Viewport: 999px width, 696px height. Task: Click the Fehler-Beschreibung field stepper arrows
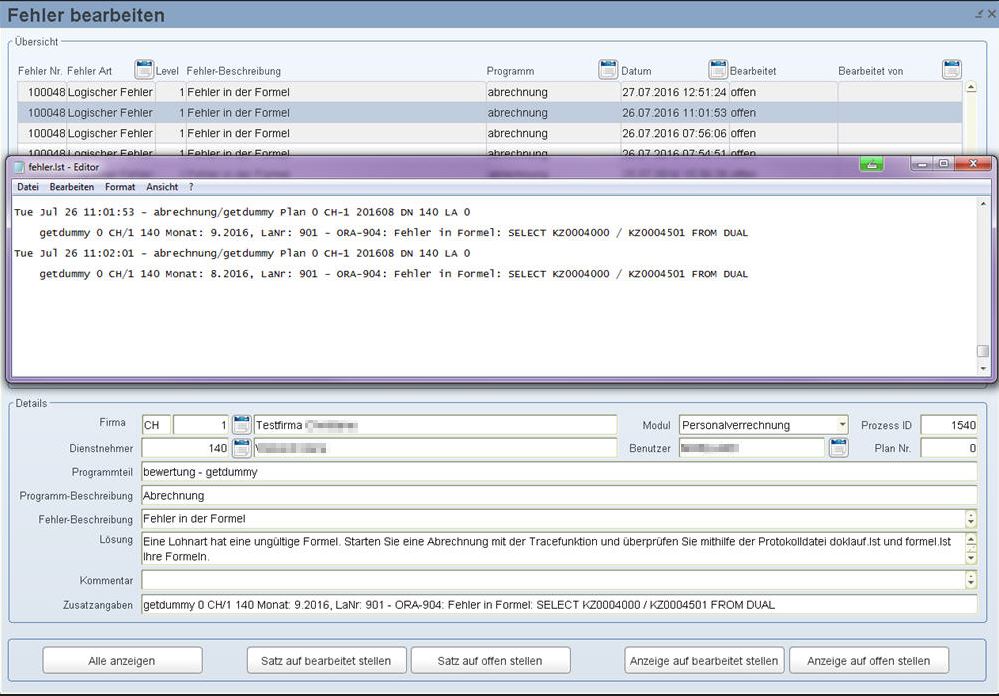(971, 519)
